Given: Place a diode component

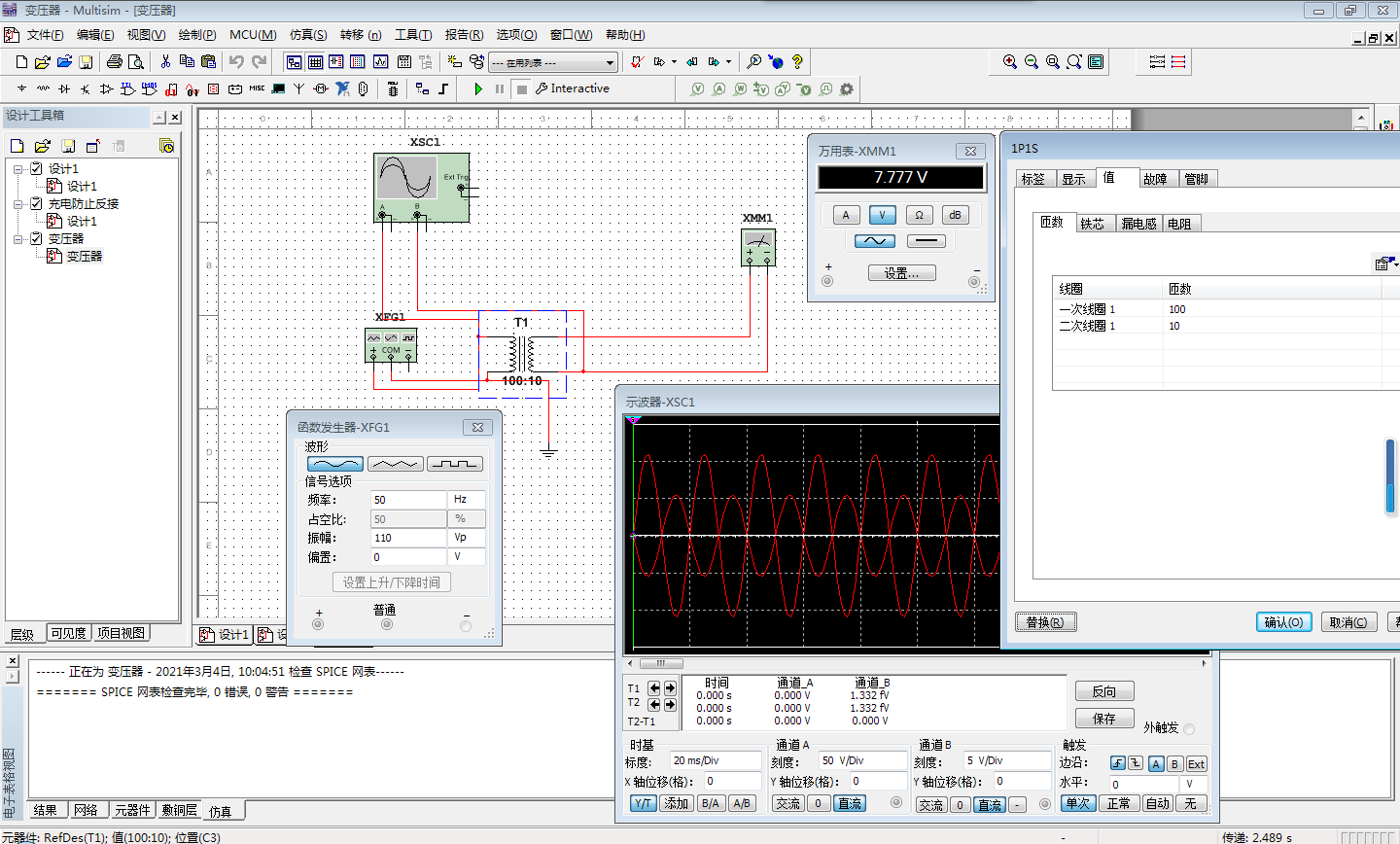Looking at the screenshot, I should (x=62, y=88).
